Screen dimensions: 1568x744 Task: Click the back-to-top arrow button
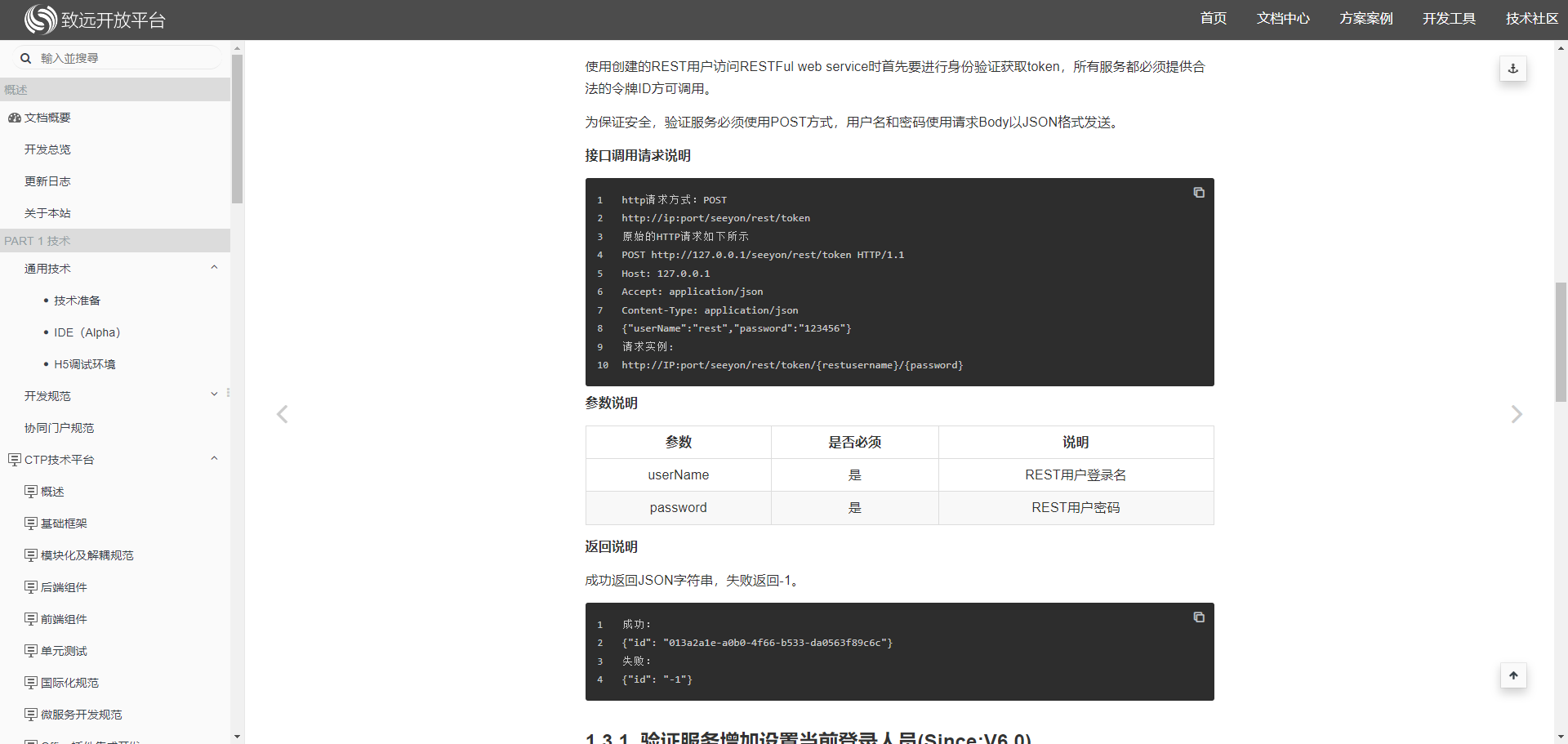click(x=1512, y=675)
